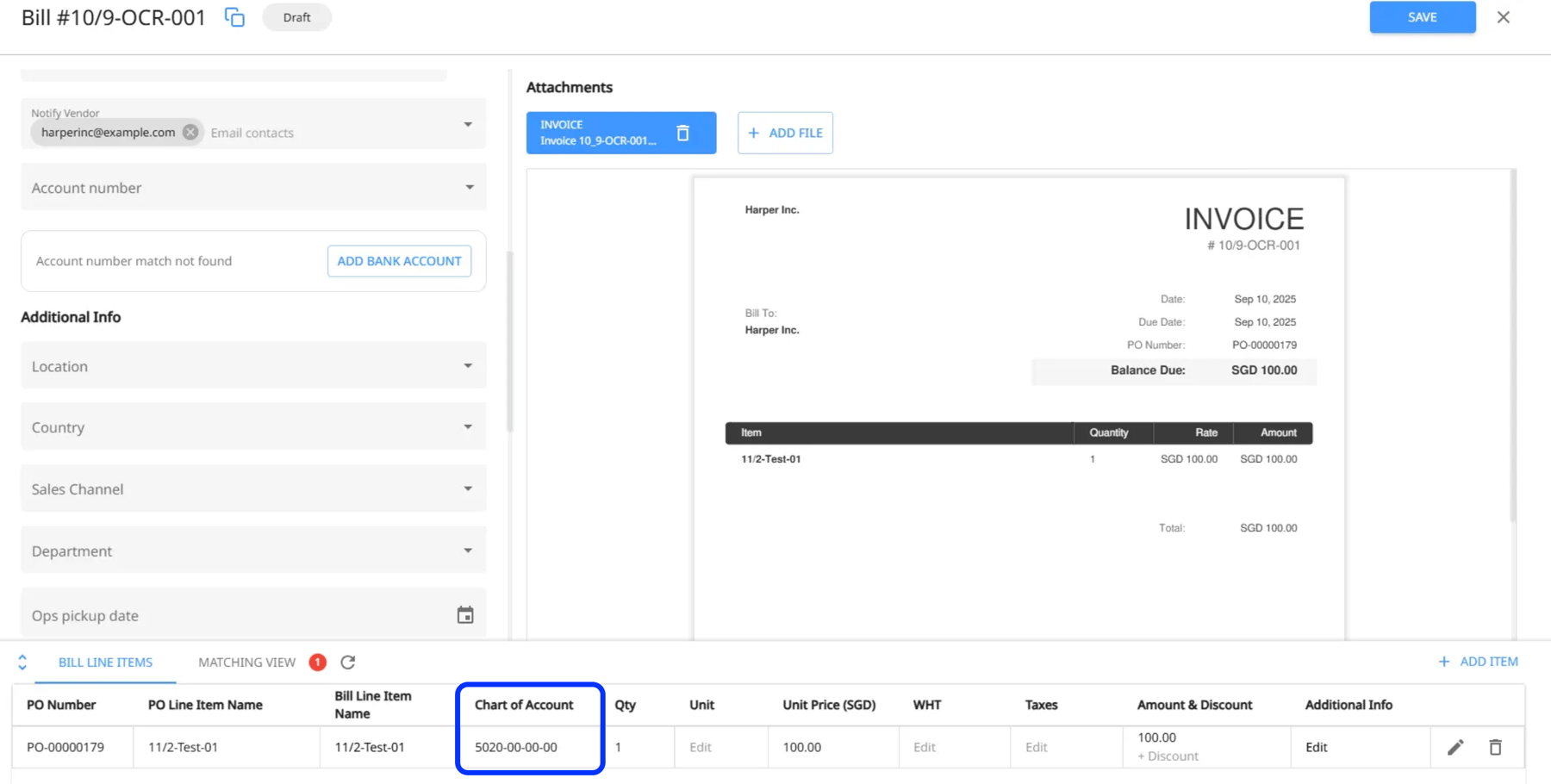
Task: Switch to the Bill Line Items tab
Action: tap(105, 662)
